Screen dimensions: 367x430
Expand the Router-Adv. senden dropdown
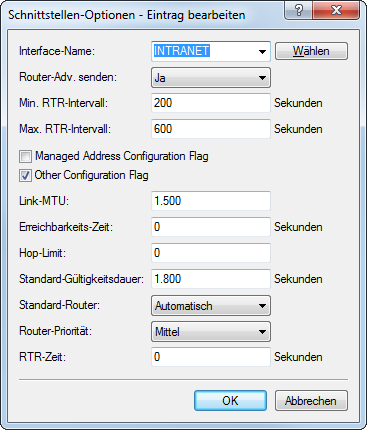pos(211,78)
